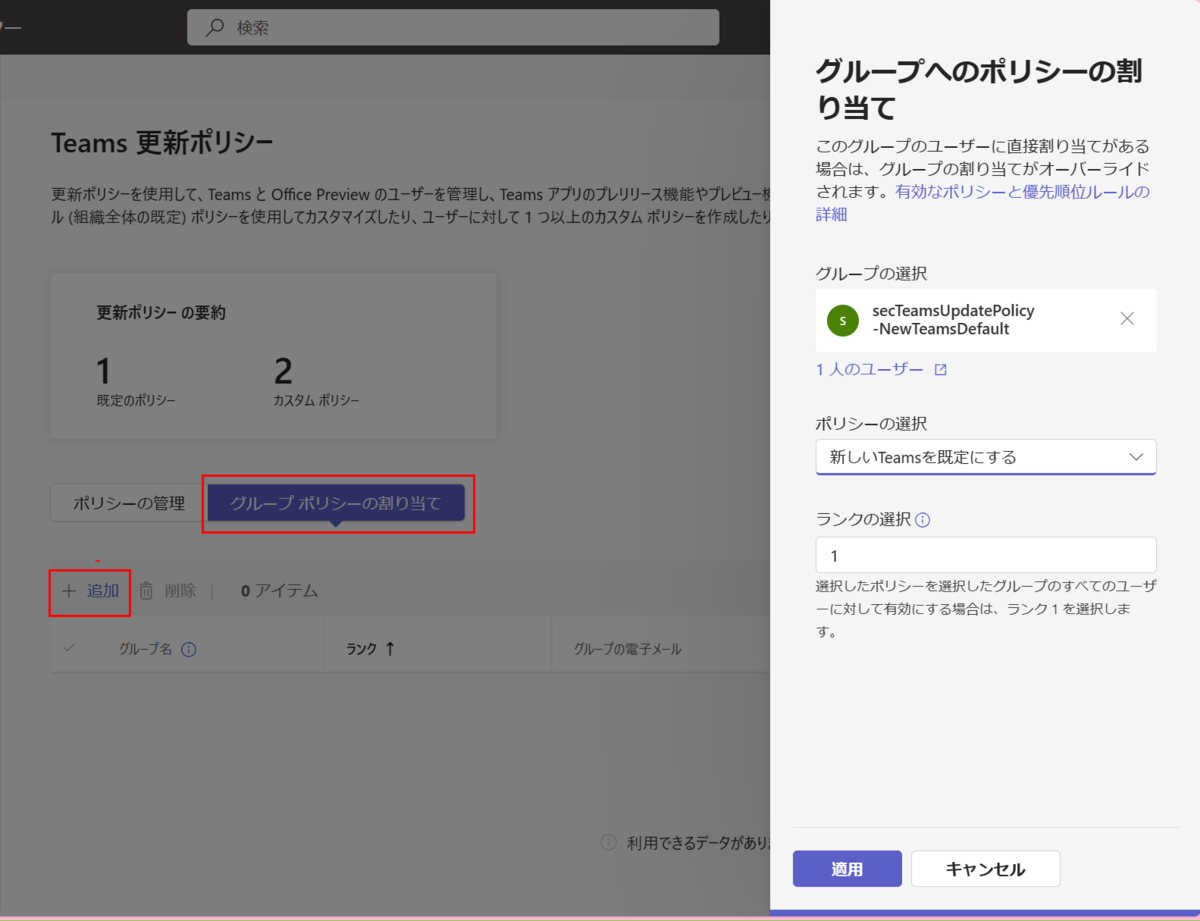
Task: Click the 0 アイテム count text
Action: [x=279, y=591]
